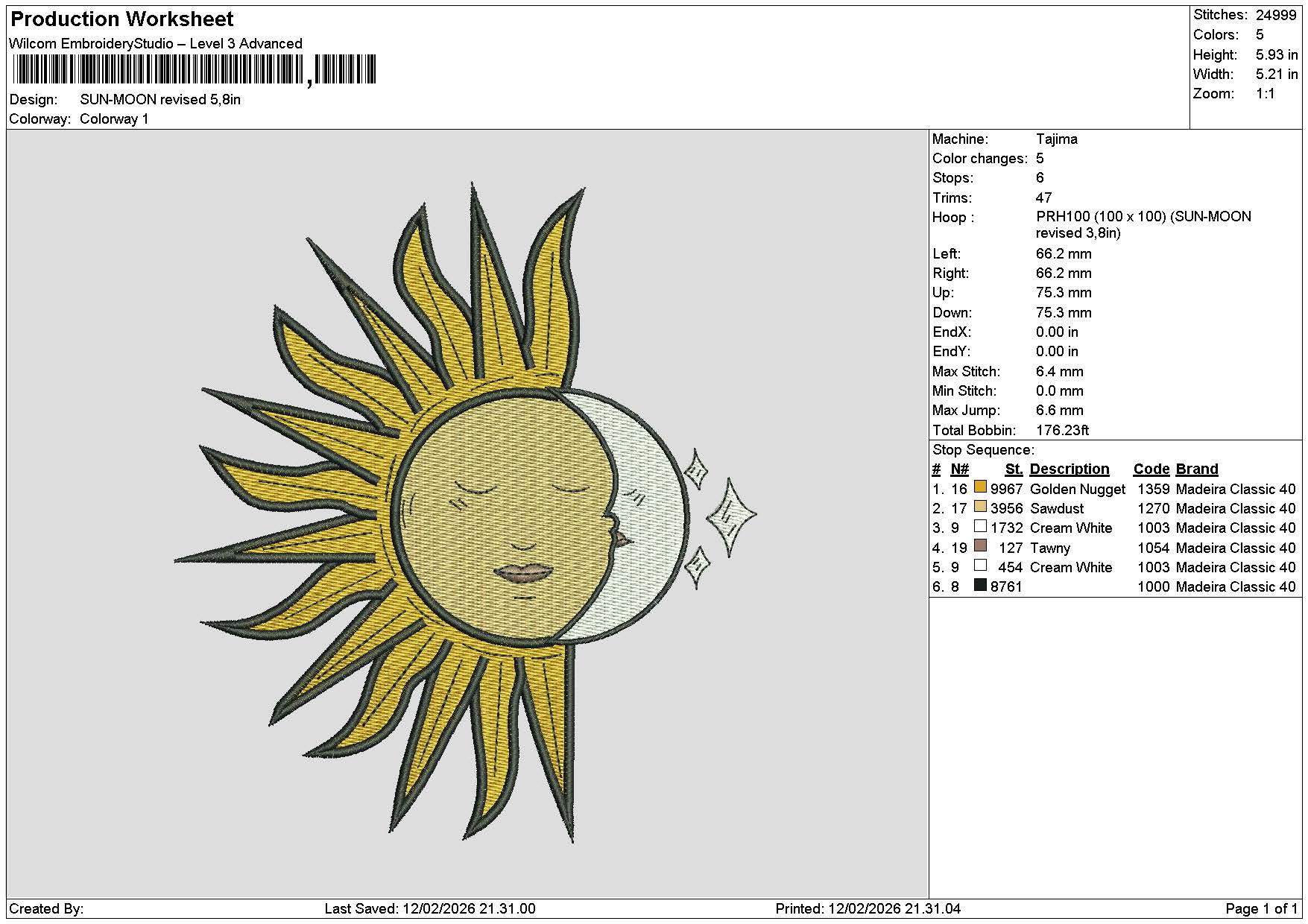Click total bobbin value '176.23ft'

click(x=1063, y=430)
